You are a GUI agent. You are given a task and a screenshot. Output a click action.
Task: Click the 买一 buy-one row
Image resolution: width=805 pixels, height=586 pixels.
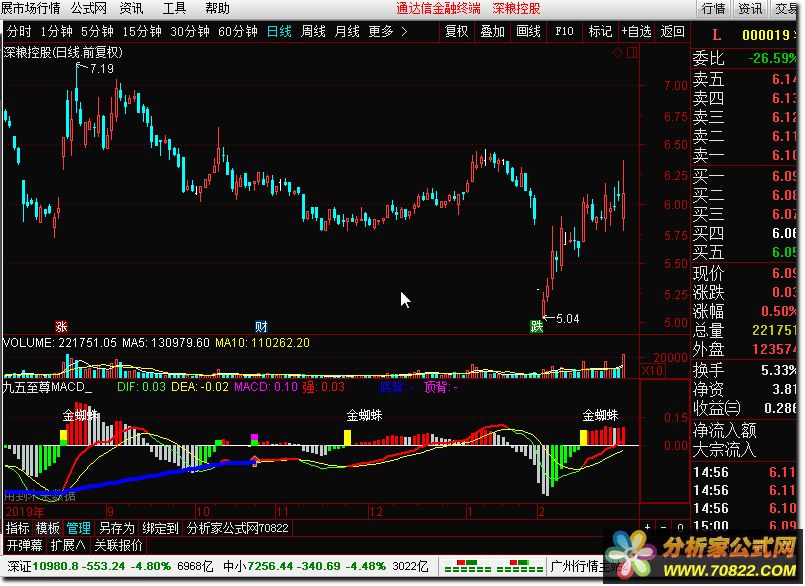coord(744,176)
